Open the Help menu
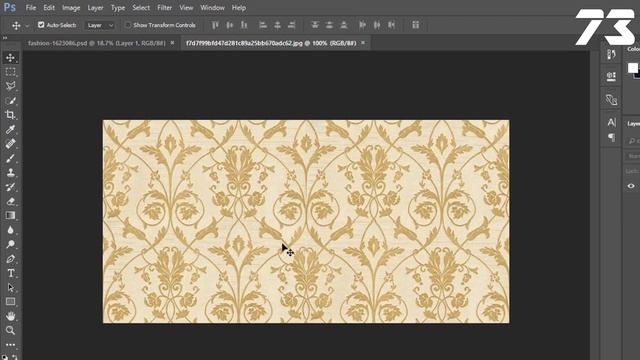This screenshot has height=360, width=640. [x=239, y=7]
